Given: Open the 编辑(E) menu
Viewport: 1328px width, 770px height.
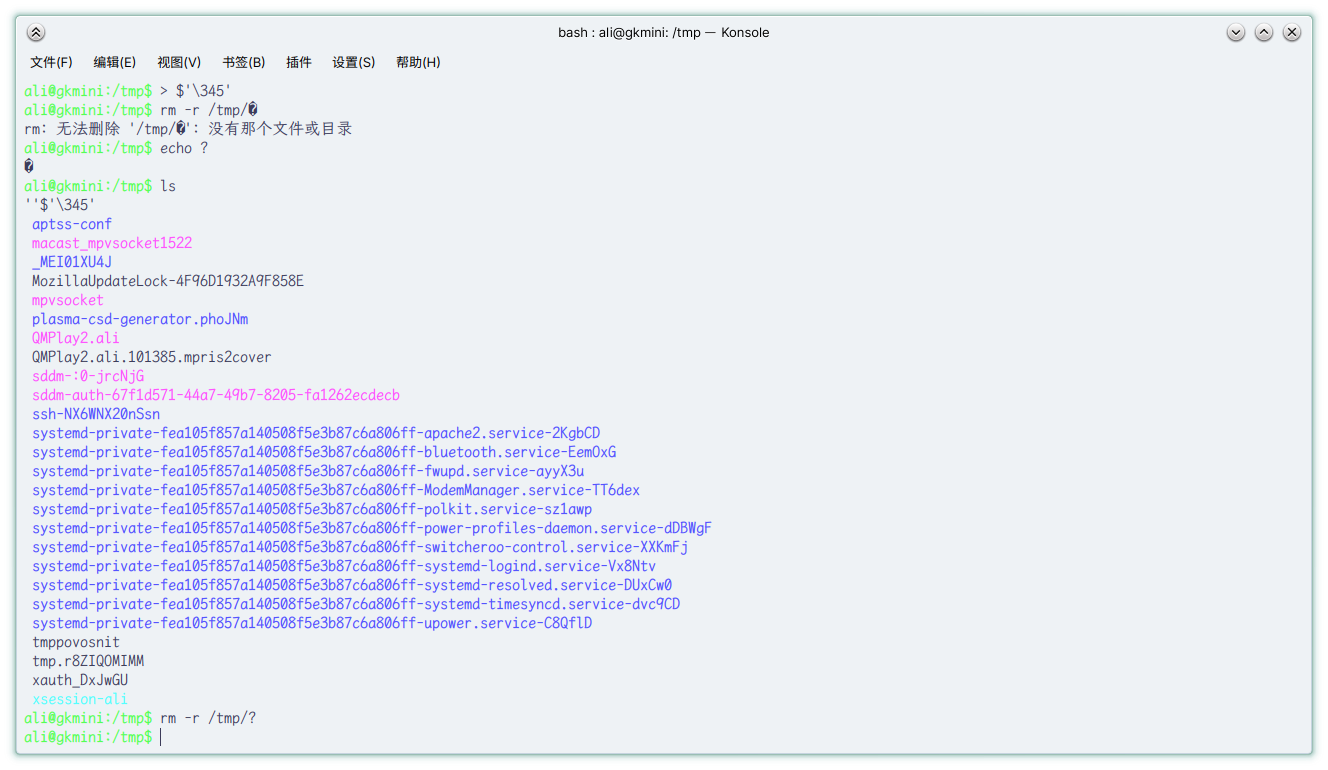Looking at the screenshot, I should point(115,62).
